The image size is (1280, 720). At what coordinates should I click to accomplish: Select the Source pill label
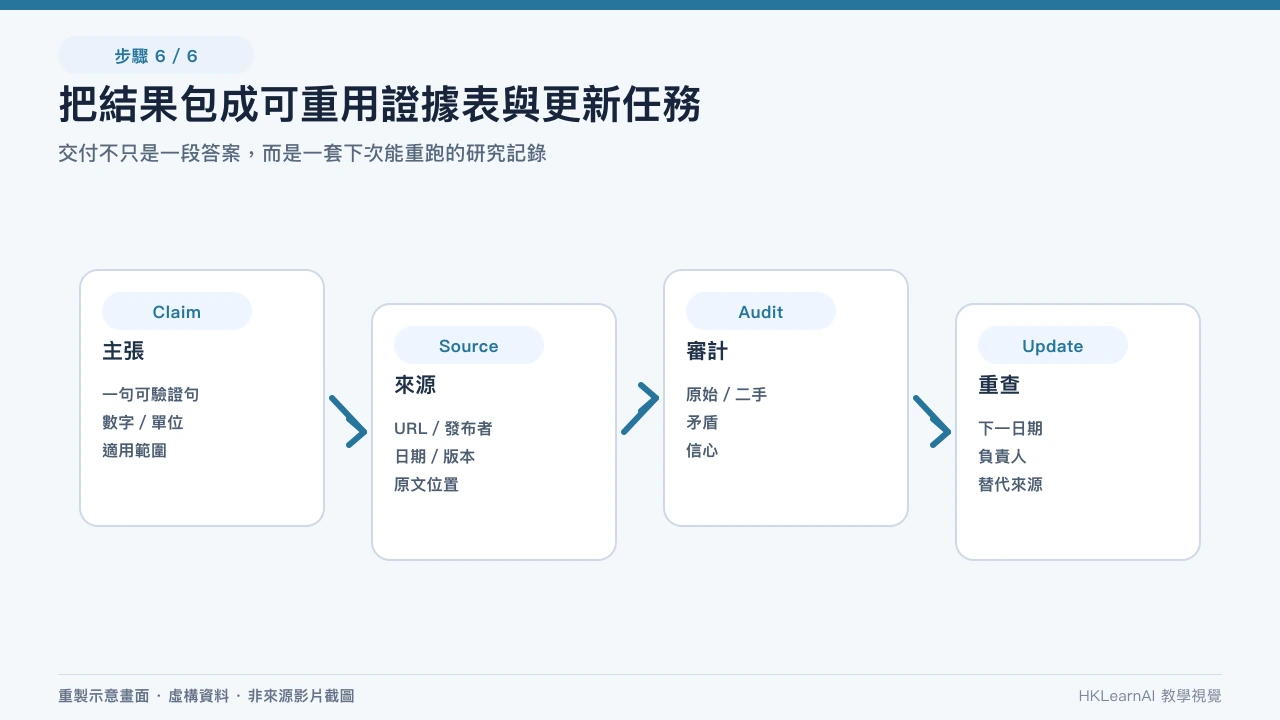[469, 345]
